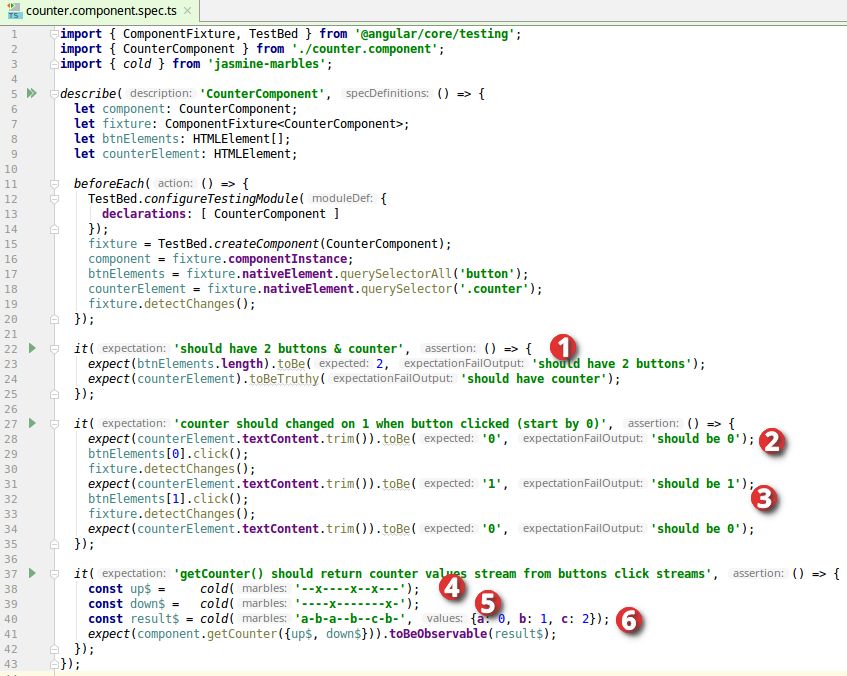Viewport: 847px width, 676px height.
Task: Collapse the describe block at line 5
Action: point(54,94)
